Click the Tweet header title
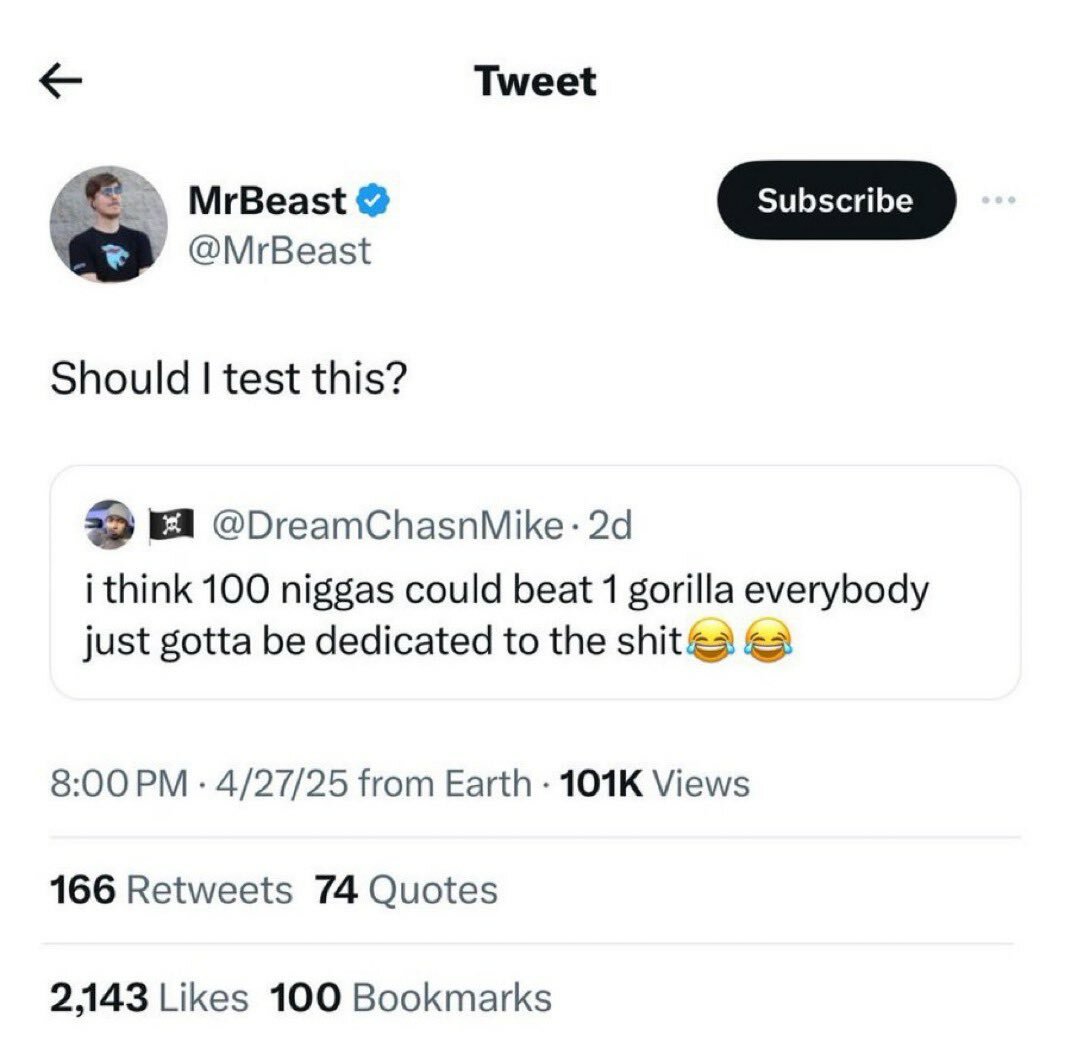The image size is (1070, 1042). coord(536,81)
